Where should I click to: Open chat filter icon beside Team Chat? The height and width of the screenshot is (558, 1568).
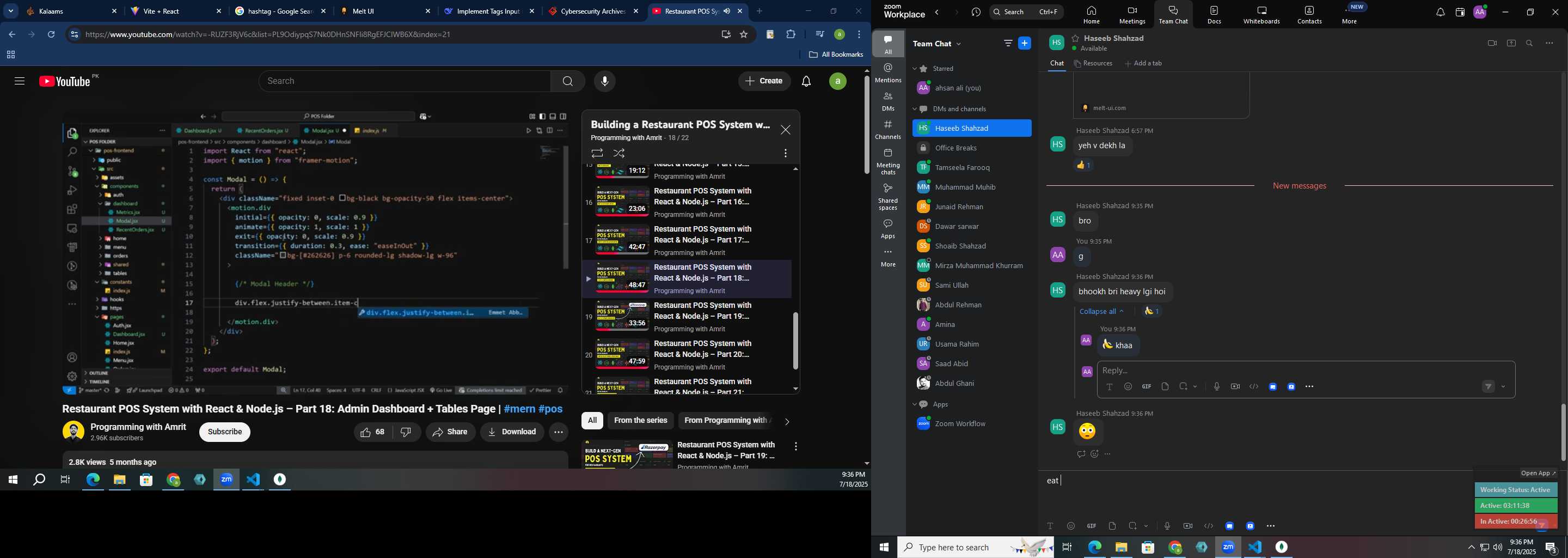tap(1007, 43)
